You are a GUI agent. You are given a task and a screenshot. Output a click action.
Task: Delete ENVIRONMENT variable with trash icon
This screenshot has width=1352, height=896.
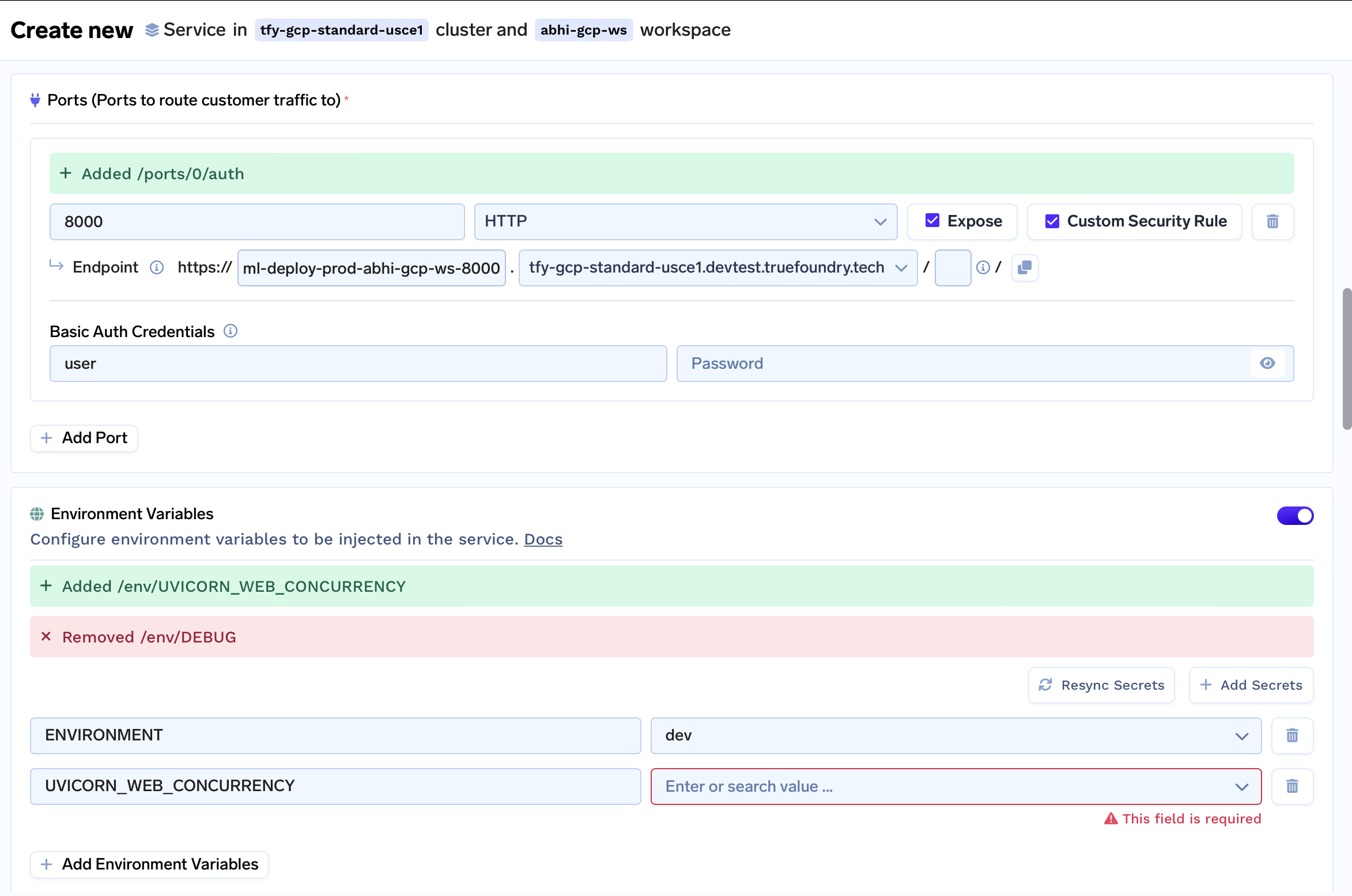click(1292, 735)
